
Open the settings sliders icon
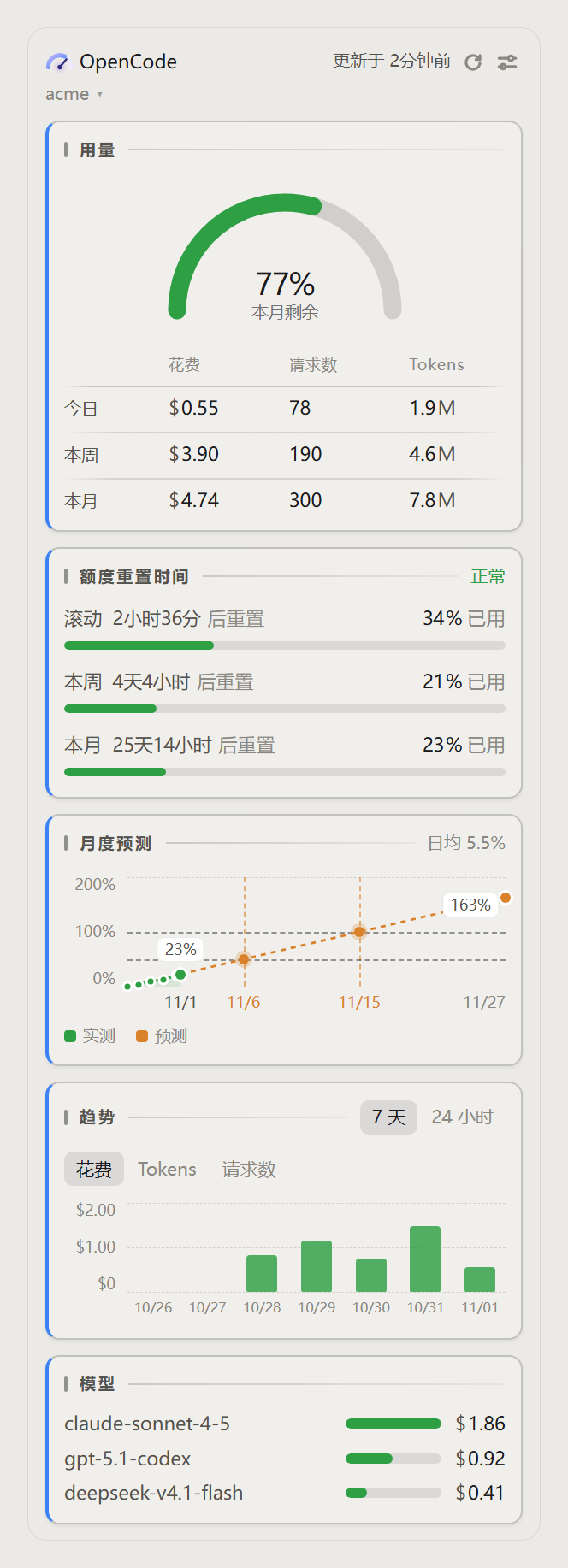click(507, 62)
